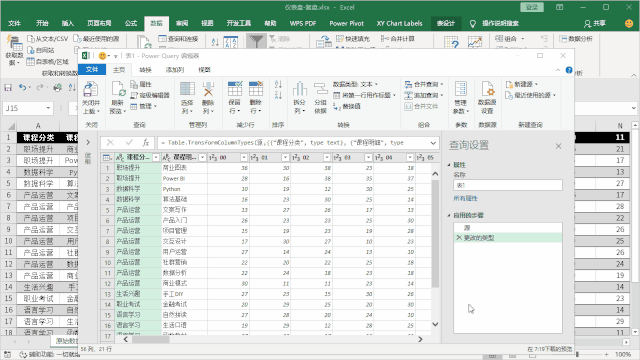Open XY Chart Labels tab in Excel
Viewport: 640px width, 360px height.
pyautogui.click(x=400, y=23)
